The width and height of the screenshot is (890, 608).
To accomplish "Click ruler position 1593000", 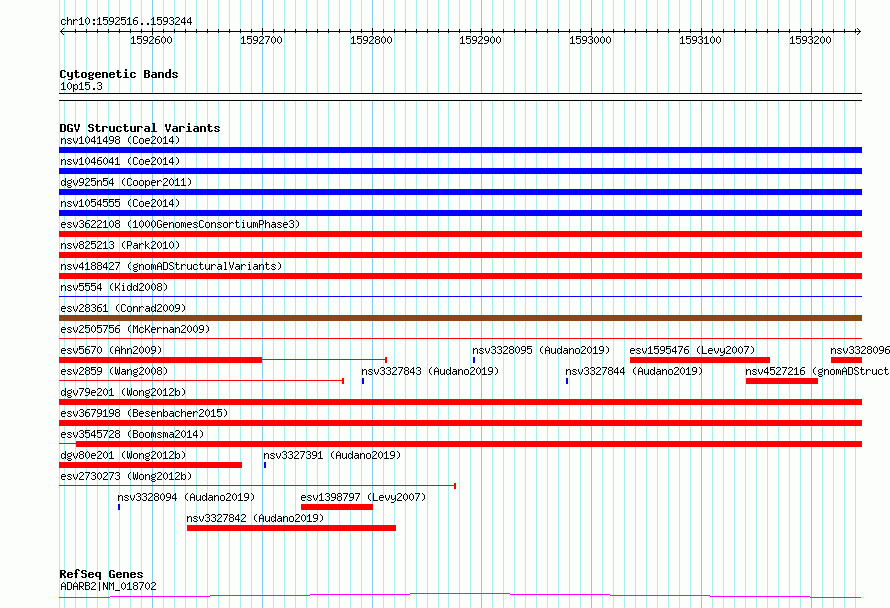I will click(590, 40).
